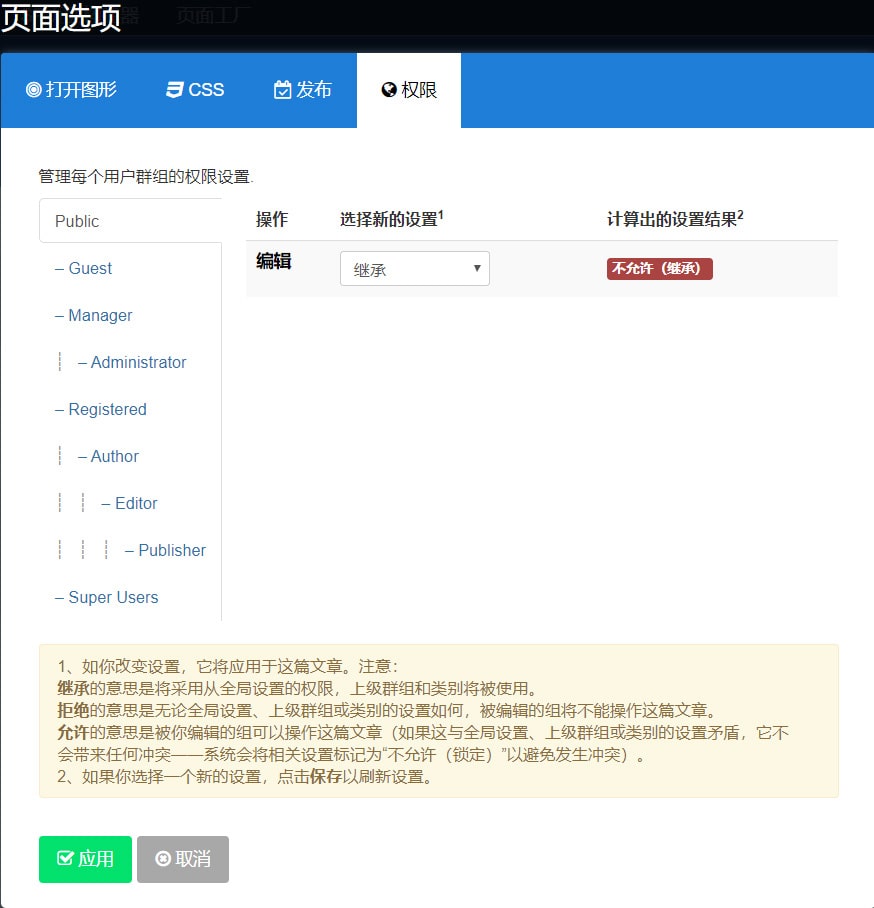Click the CSS3 shield icon
The width and height of the screenshot is (874, 908).
[x=174, y=90]
